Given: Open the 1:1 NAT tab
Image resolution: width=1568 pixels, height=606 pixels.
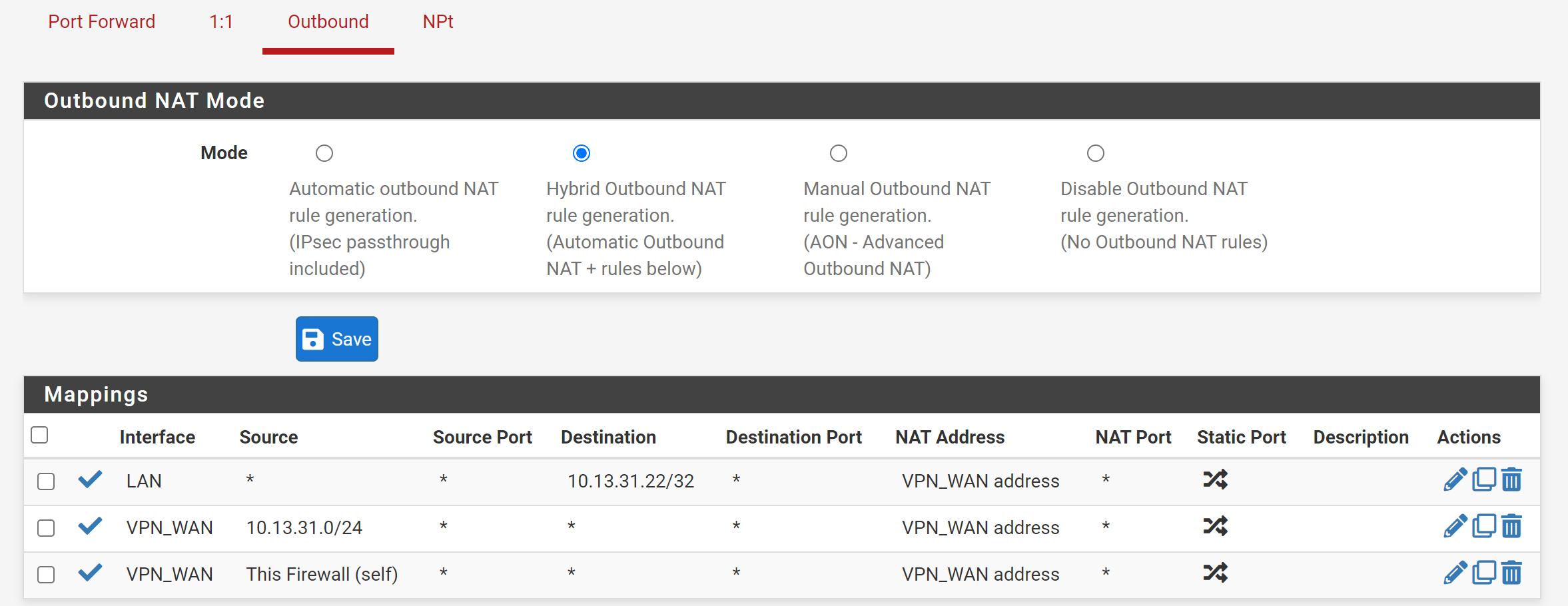Looking at the screenshot, I should (x=221, y=22).
